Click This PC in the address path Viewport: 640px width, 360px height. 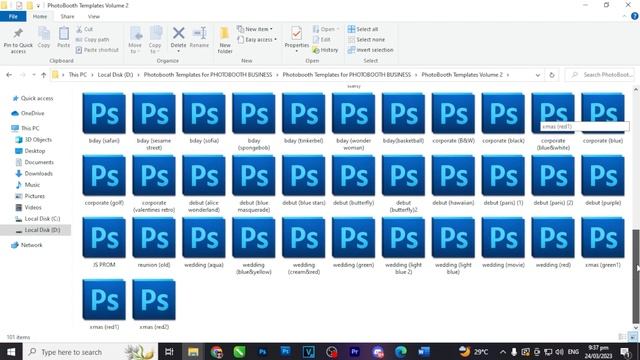[78, 75]
